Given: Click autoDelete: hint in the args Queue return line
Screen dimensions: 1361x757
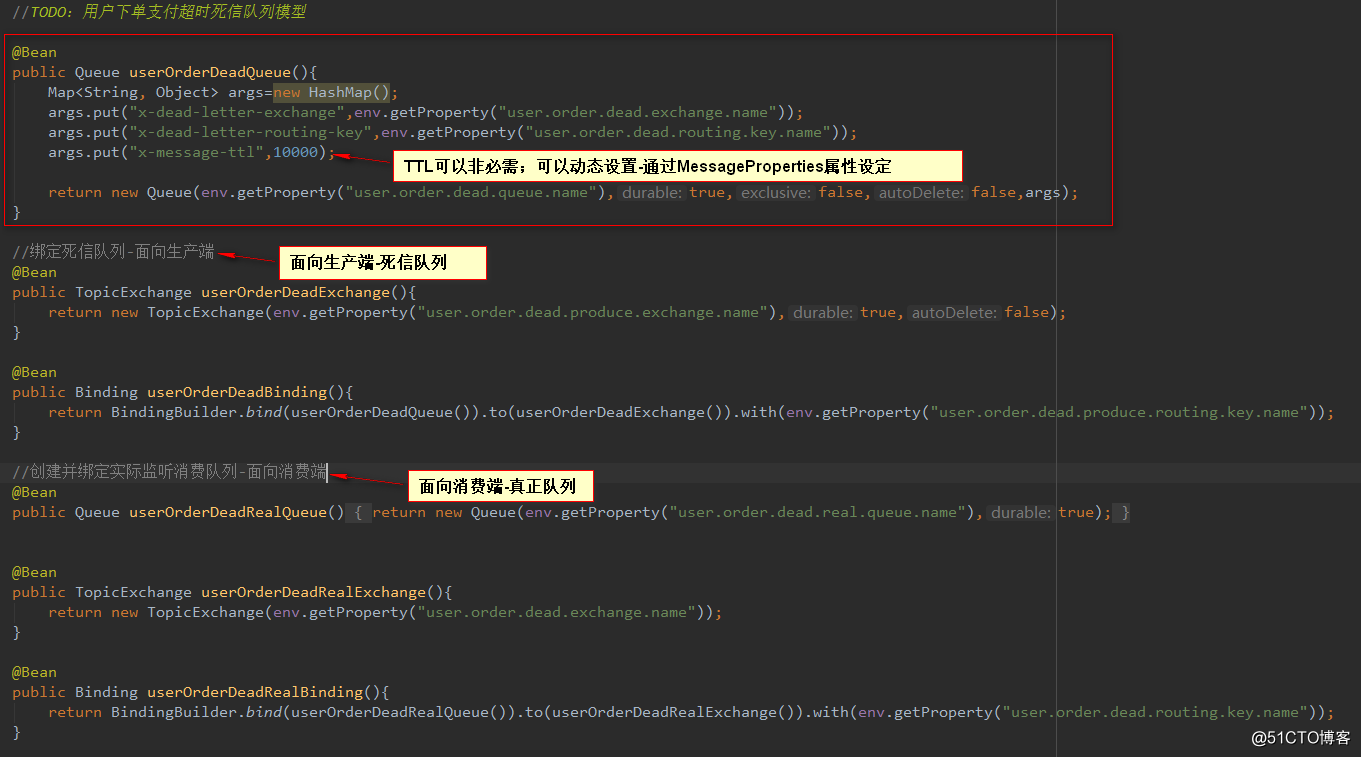Looking at the screenshot, I should pos(922,192).
